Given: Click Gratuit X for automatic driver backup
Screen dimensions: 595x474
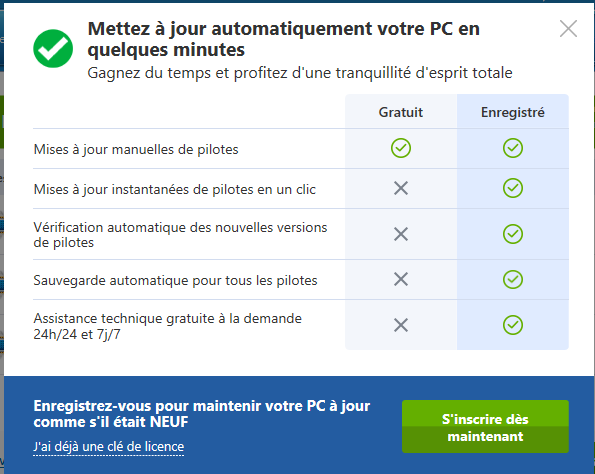Looking at the screenshot, I should point(401,279).
